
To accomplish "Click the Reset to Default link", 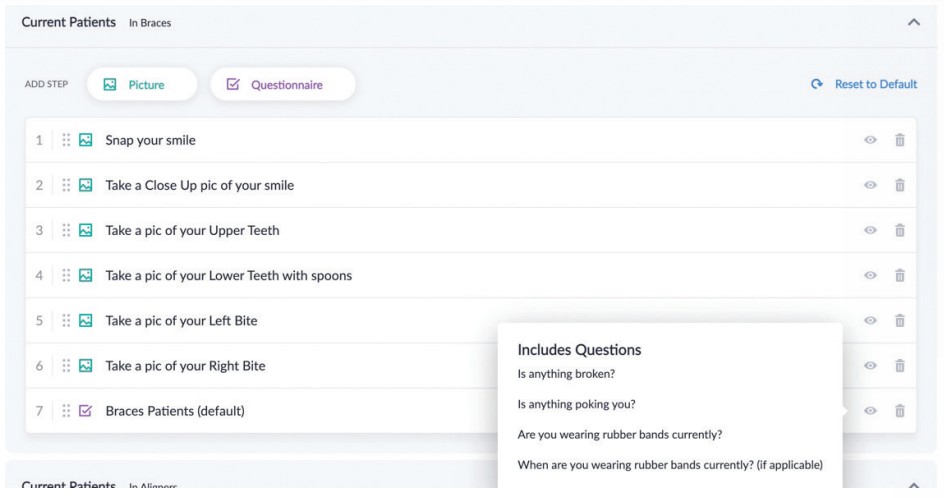I will [876, 84].
